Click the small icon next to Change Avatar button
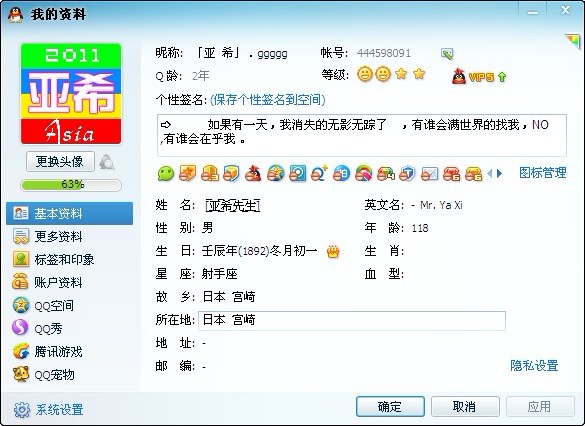The width and height of the screenshot is (585, 426). tap(107, 162)
